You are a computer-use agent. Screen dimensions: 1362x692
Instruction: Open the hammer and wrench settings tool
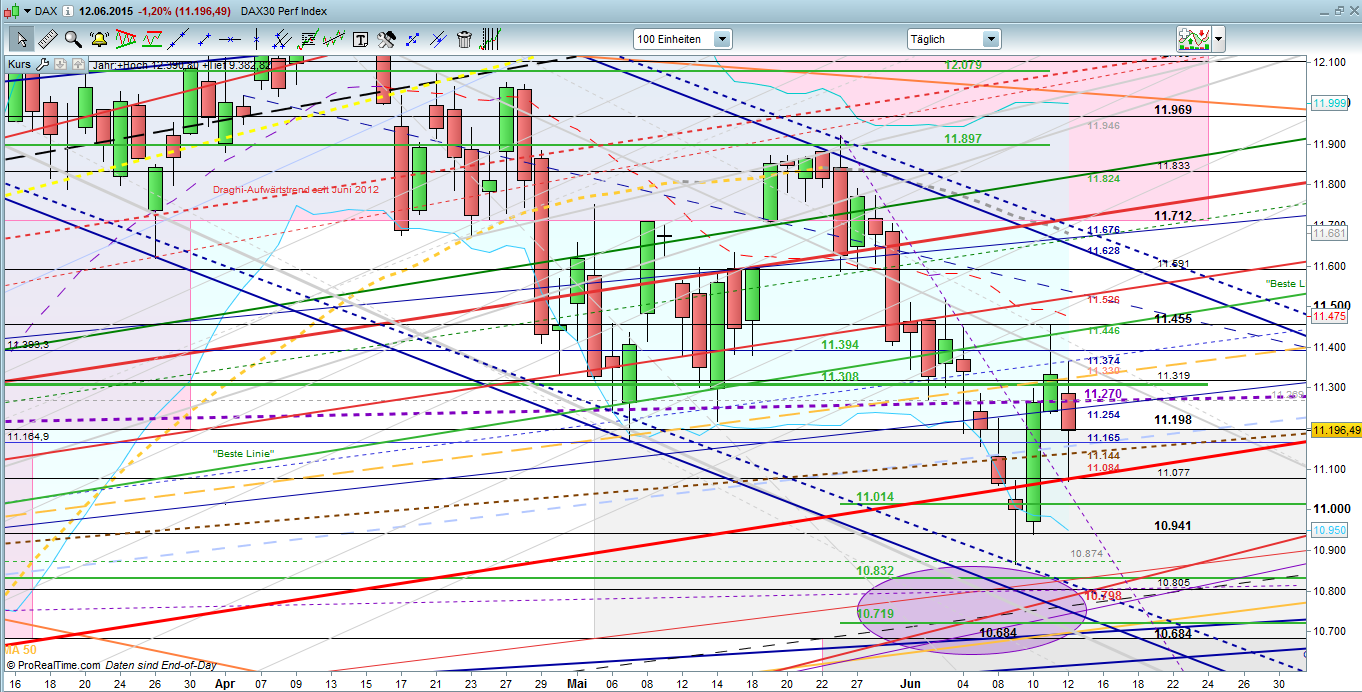[x=386, y=39]
